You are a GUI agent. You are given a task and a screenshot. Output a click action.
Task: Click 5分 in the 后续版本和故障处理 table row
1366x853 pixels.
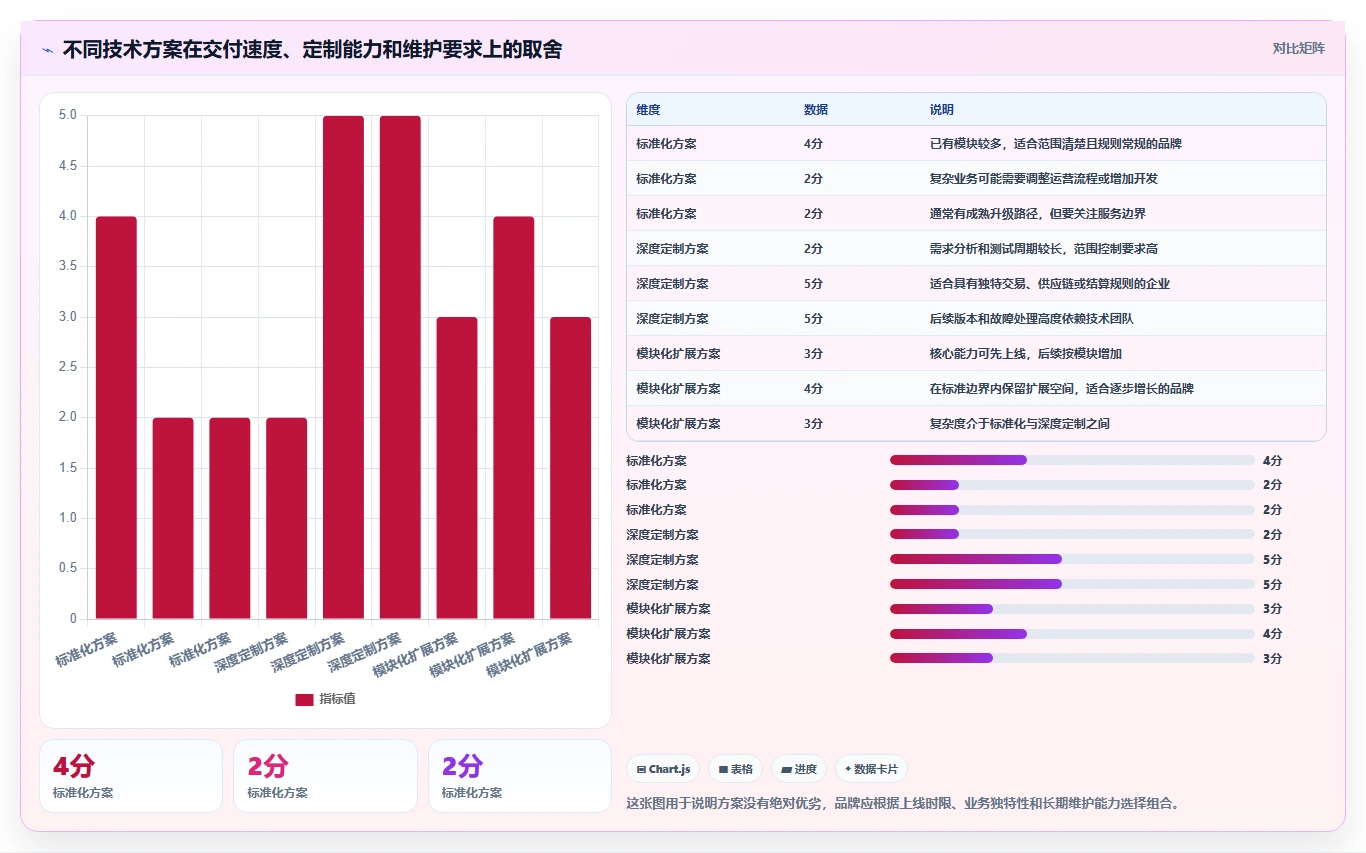[813, 319]
